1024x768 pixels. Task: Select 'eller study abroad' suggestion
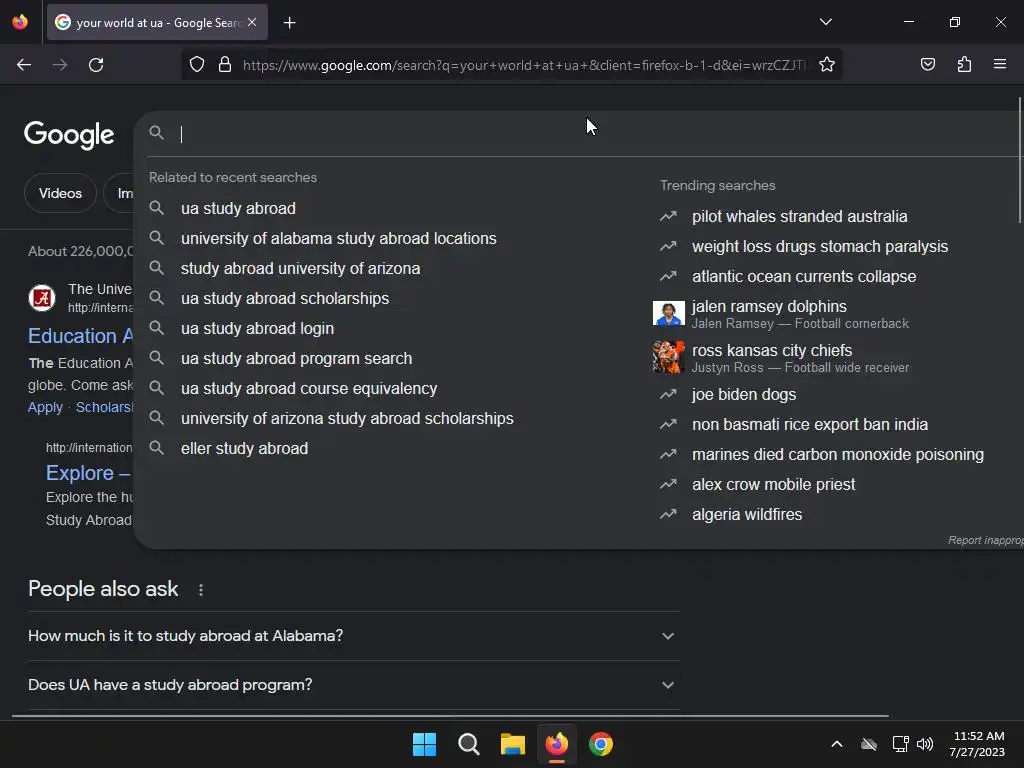coord(244,449)
